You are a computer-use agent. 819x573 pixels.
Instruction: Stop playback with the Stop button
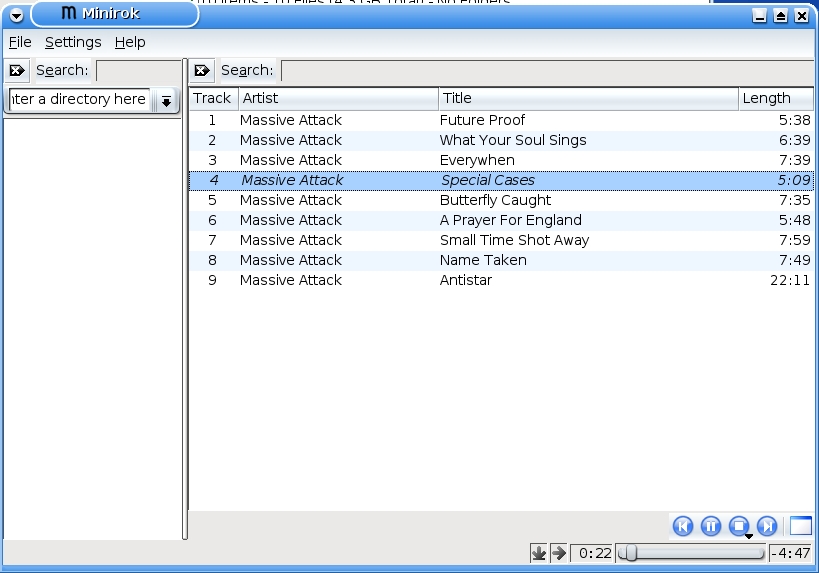[739, 526]
